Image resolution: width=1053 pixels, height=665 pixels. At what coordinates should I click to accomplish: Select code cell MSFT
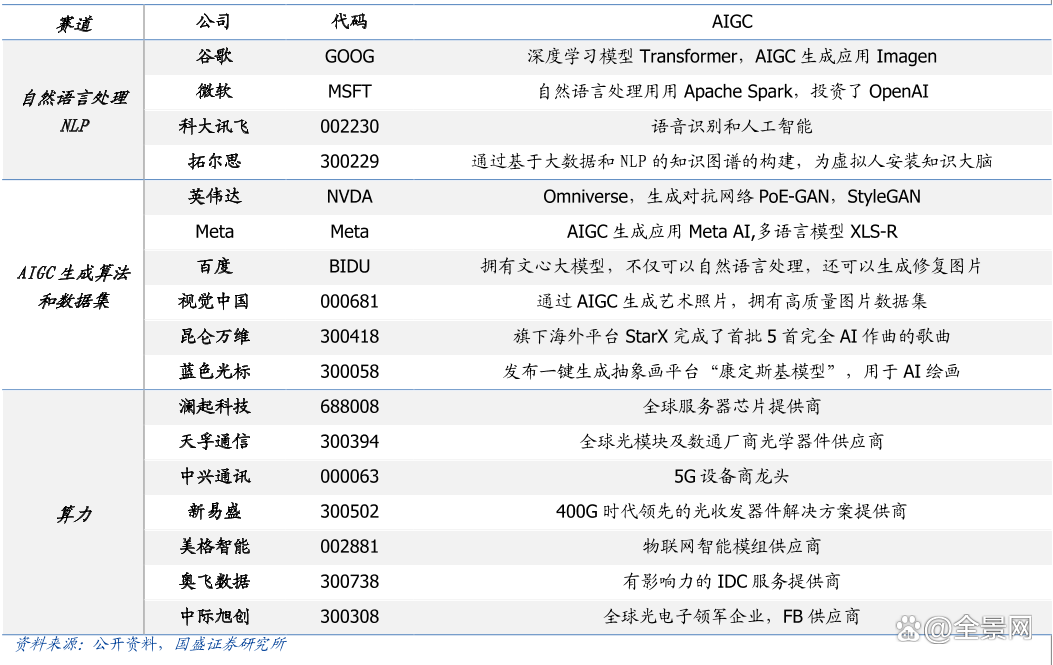pyautogui.click(x=349, y=91)
